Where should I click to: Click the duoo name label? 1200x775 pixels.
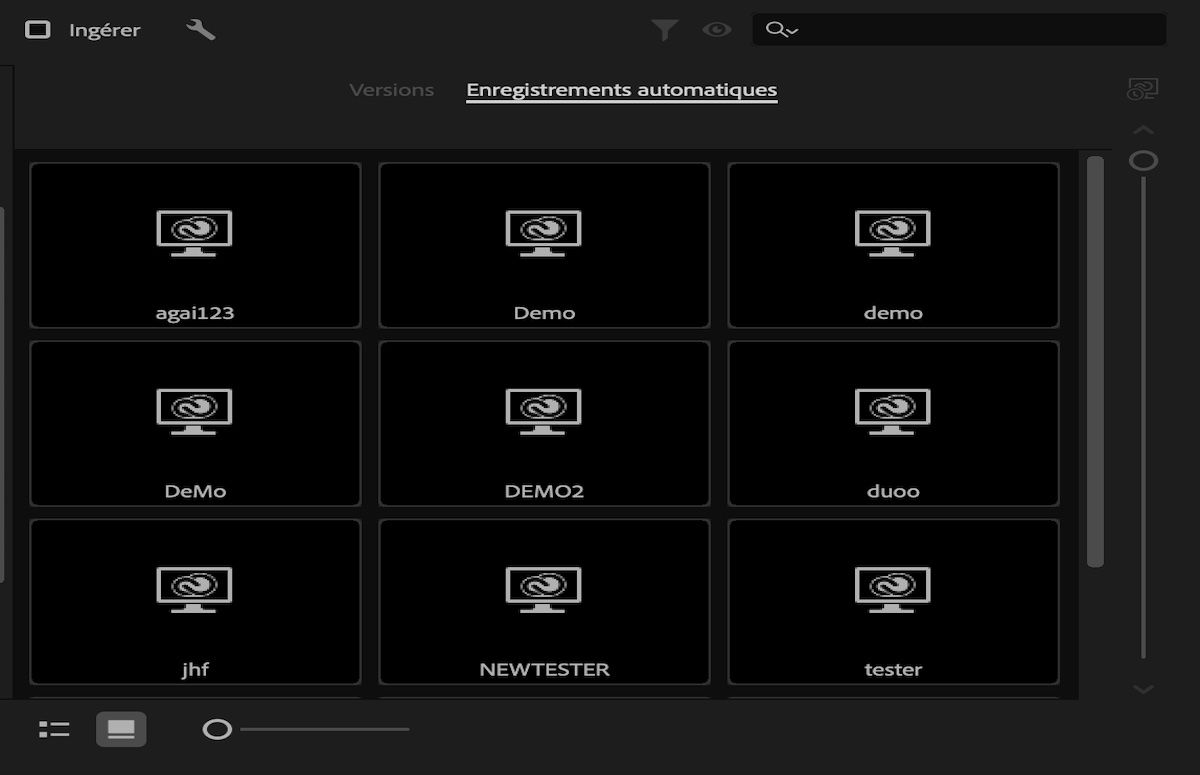(893, 491)
